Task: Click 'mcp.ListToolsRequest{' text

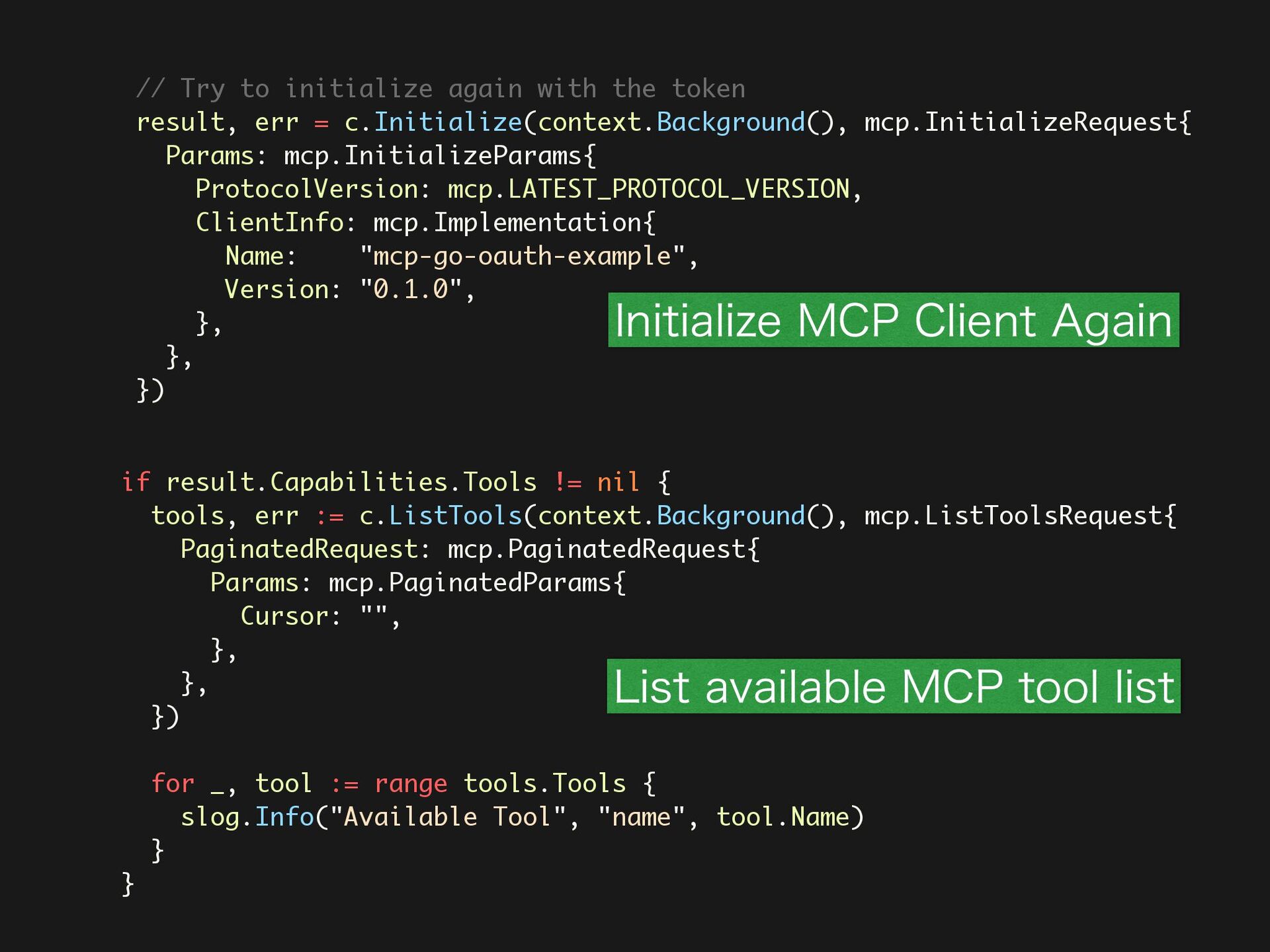Action: [1020, 516]
